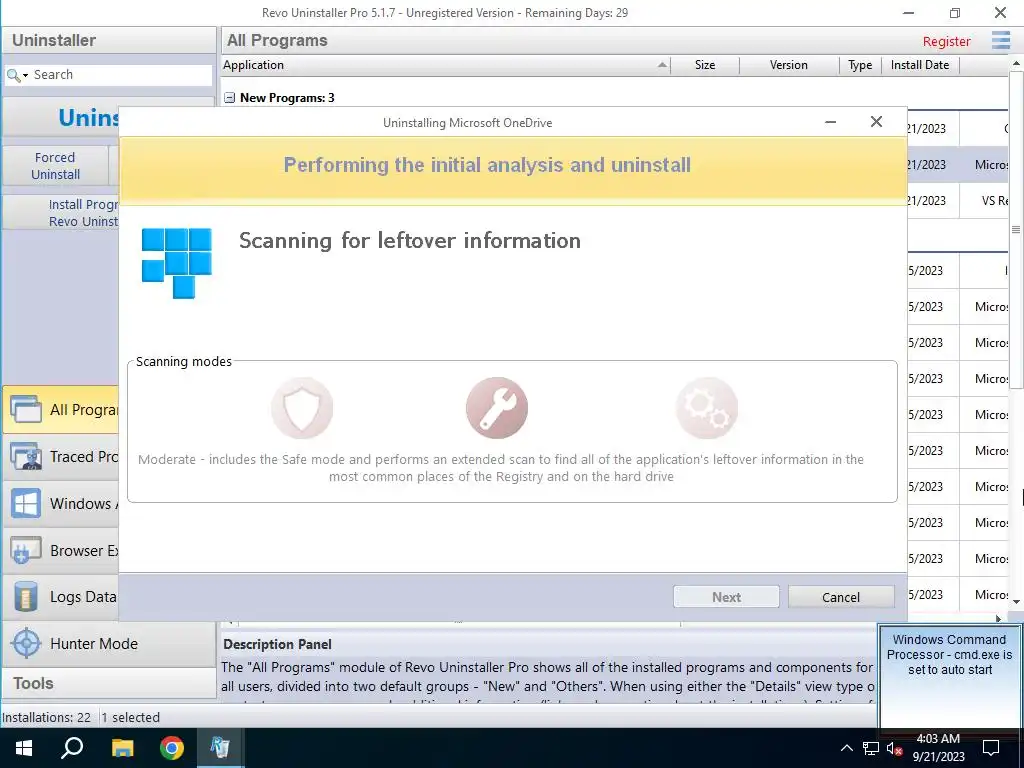Click the Application column sort arrow
Image resolution: width=1024 pixels, height=768 pixels.
[662, 65]
